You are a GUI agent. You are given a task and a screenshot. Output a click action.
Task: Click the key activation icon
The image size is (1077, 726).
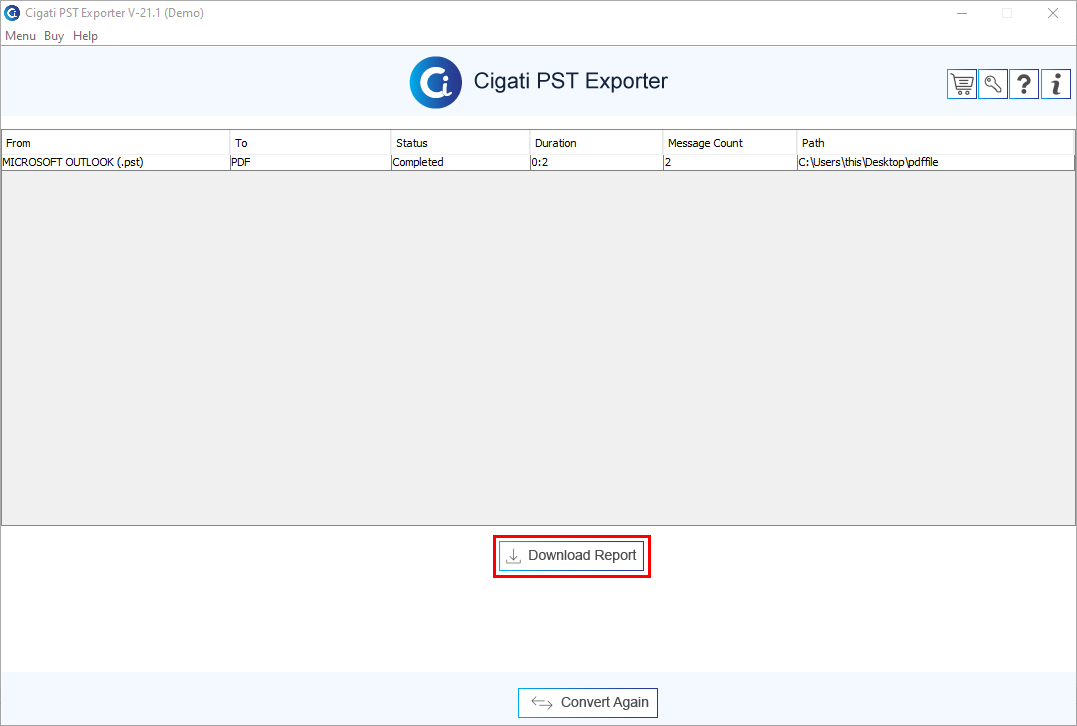pyautogui.click(x=993, y=84)
